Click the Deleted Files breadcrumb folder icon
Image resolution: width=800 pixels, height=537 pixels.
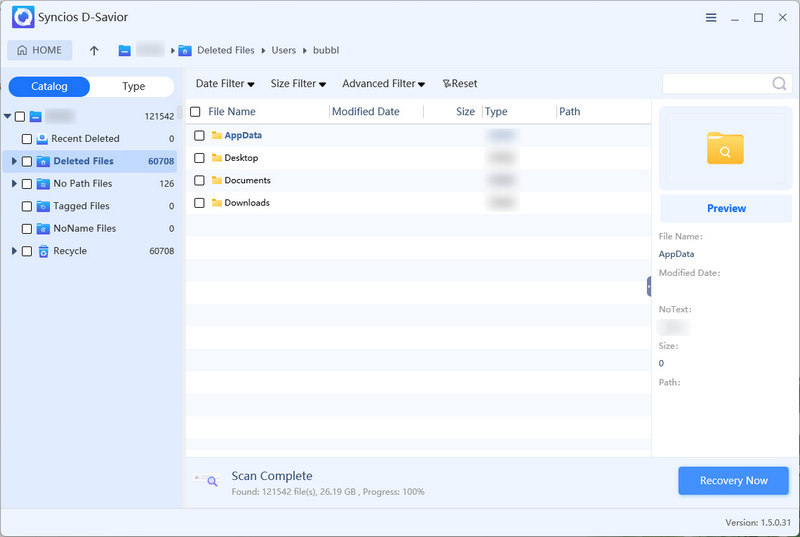click(185, 50)
